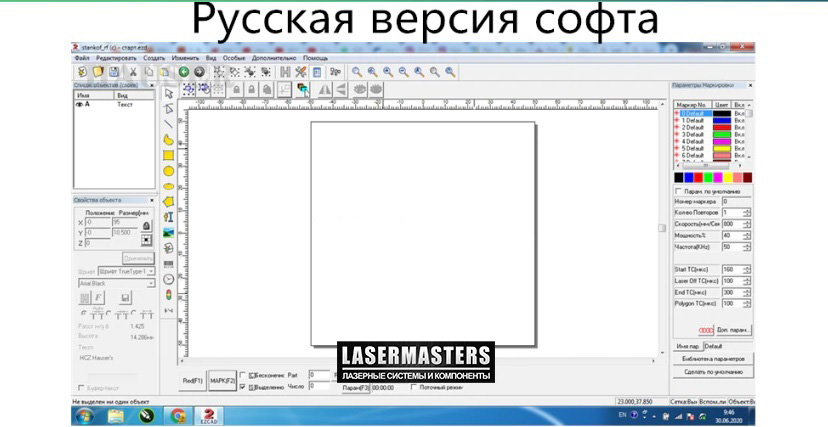Select the Pick arrow tool

(x=169, y=92)
